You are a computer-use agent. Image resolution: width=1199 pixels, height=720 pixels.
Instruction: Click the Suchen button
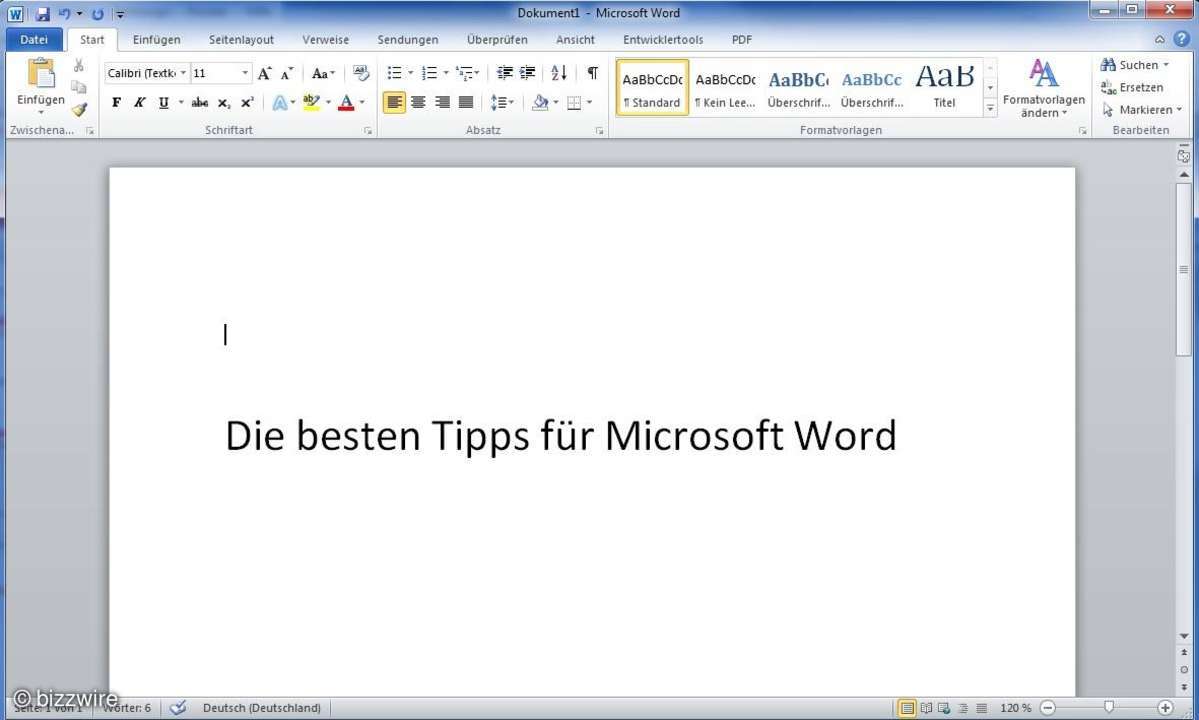click(1135, 65)
